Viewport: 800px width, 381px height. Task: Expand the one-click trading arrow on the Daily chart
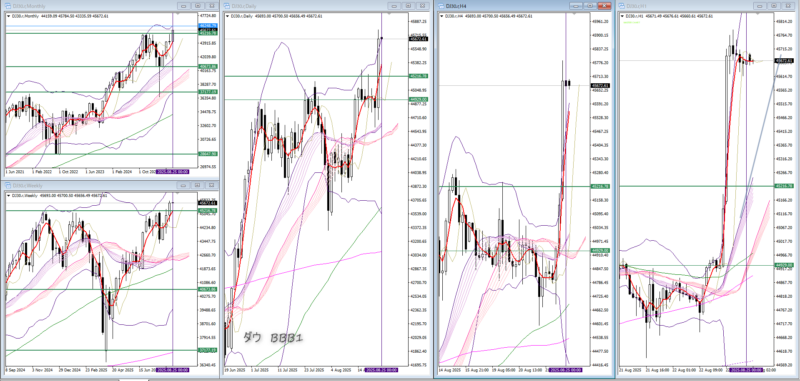pos(227,16)
